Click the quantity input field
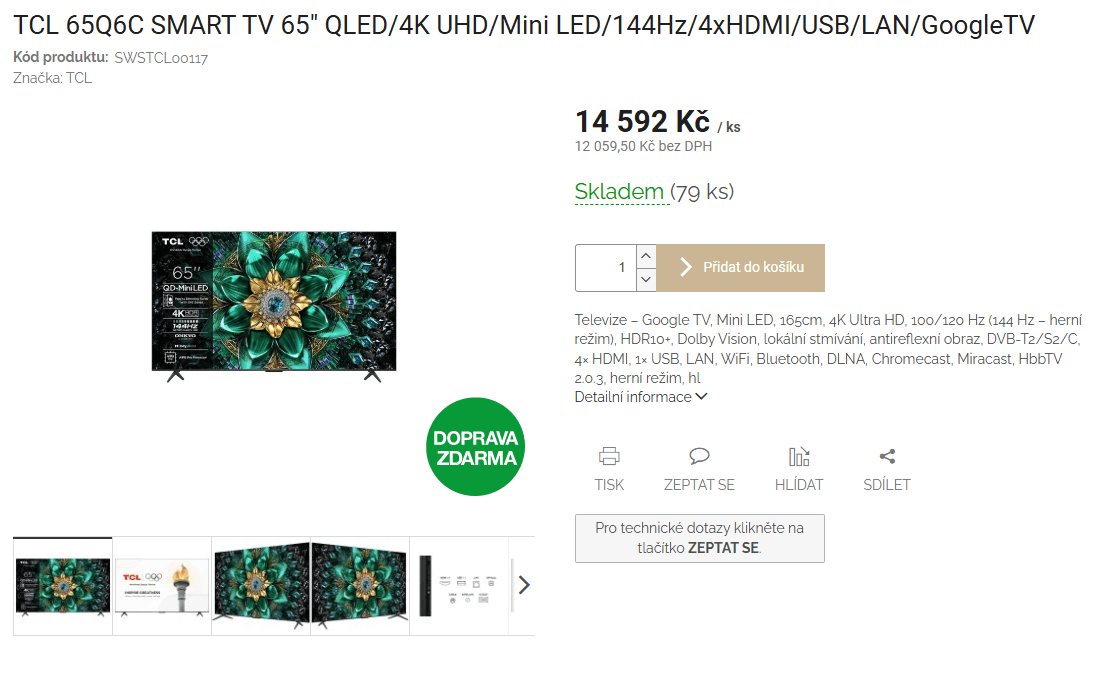Viewport: 1105px width, 674px height. pos(606,268)
